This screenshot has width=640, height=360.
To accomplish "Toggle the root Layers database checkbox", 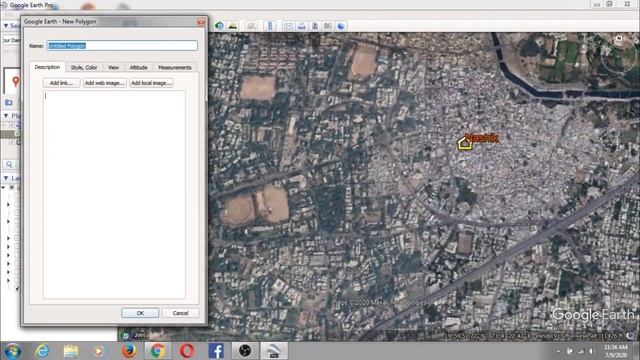I will point(12,188).
